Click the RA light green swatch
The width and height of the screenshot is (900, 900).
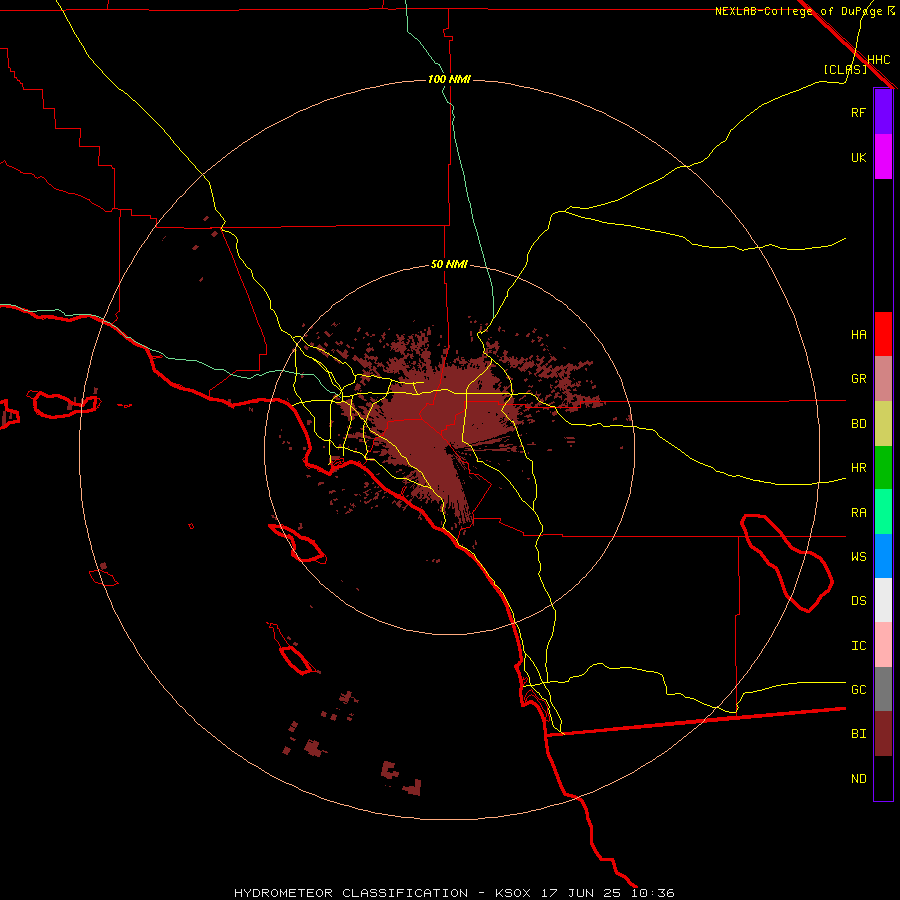tap(883, 512)
